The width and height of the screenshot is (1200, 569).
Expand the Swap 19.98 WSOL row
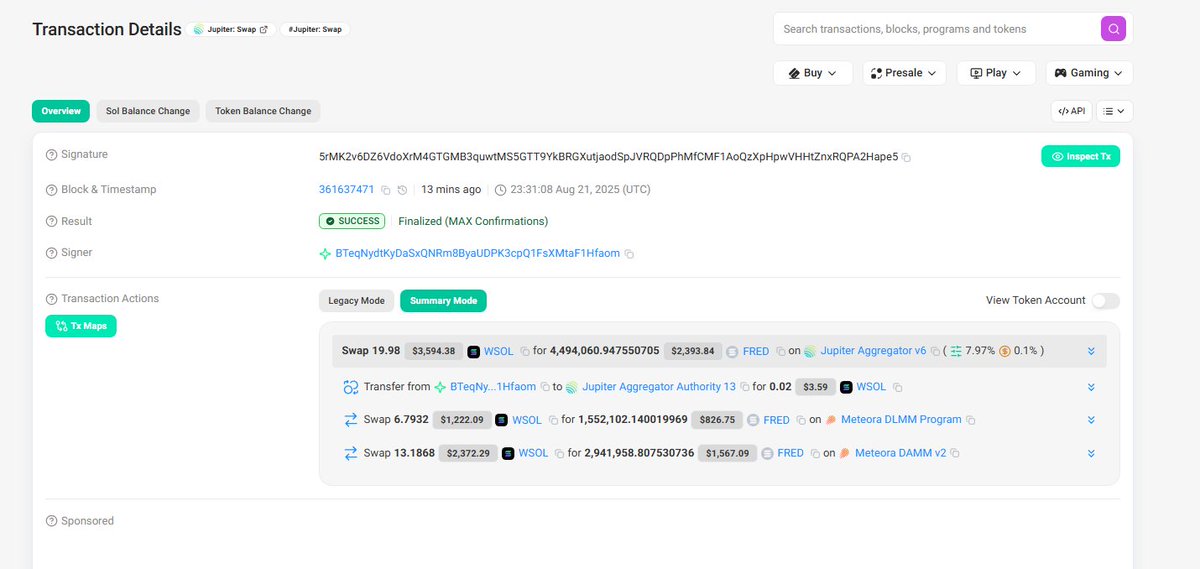1091,352
